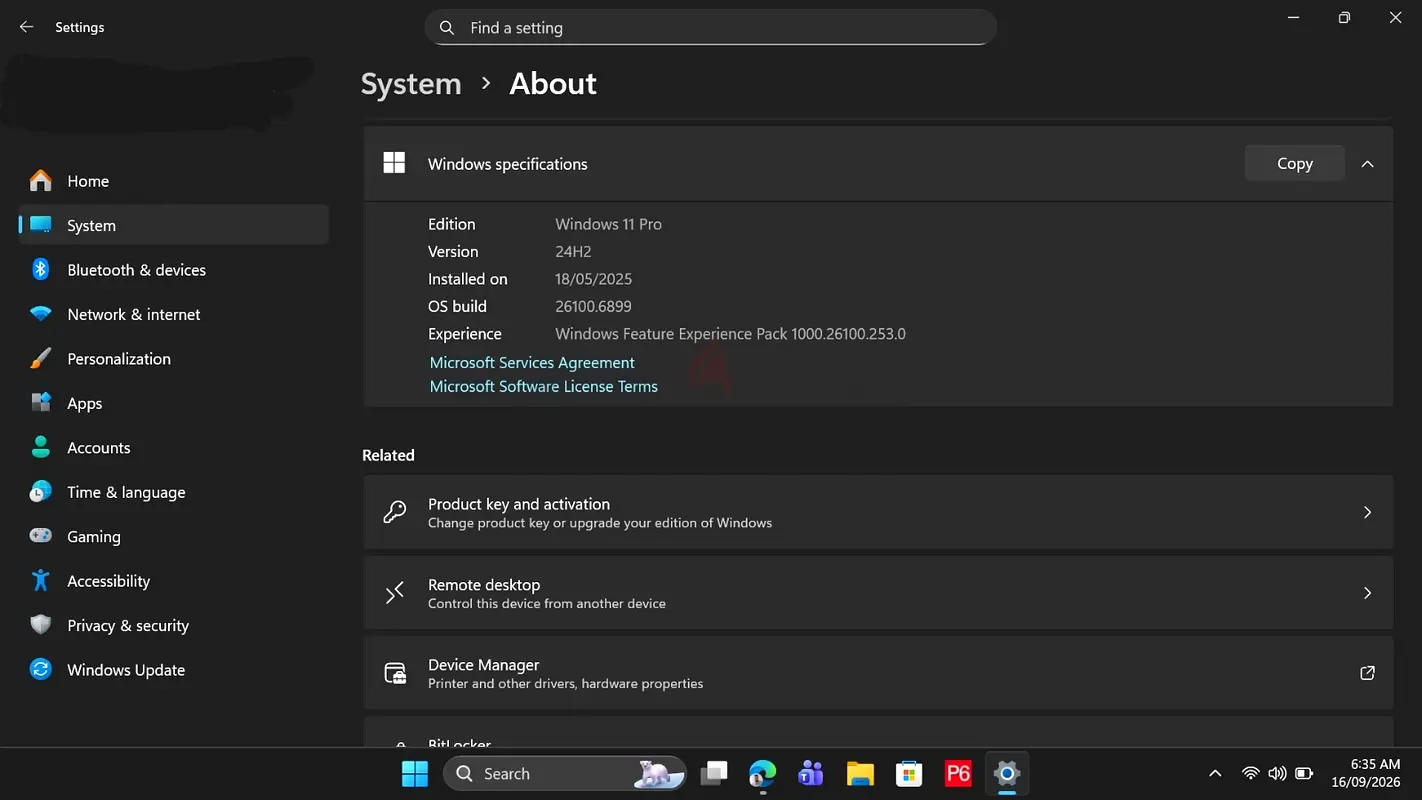Open Accounts settings page
The height and width of the screenshot is (800, 1422).
[x=174, y=448]
